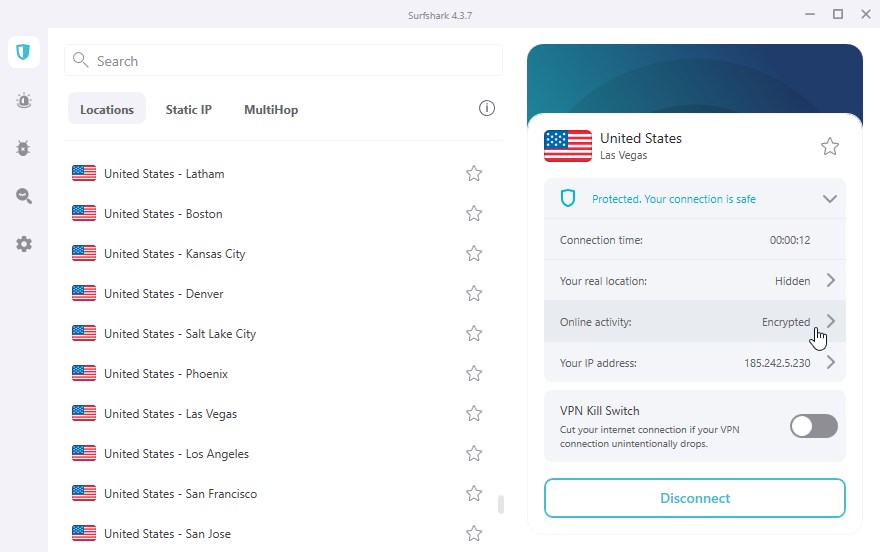Click the Hidden real location value
Image resolution: width=880 pixels, height=552 pixels.
pos(792,281)
